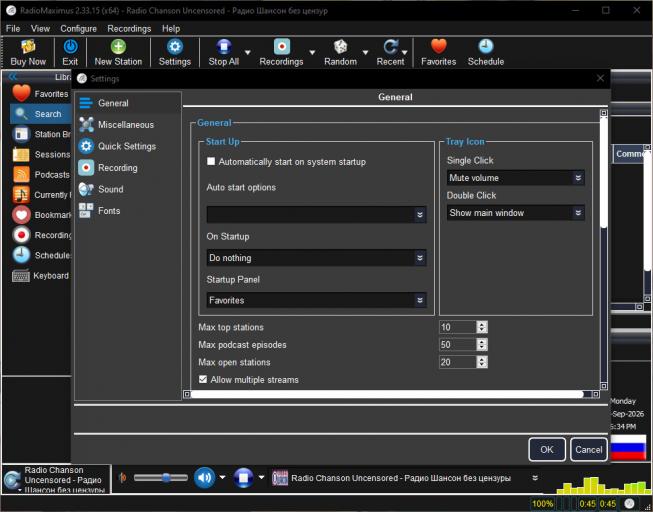Screen dimensions: 653x512
Task: Open Schedules in Library sidebar
Action: point(40,255)
